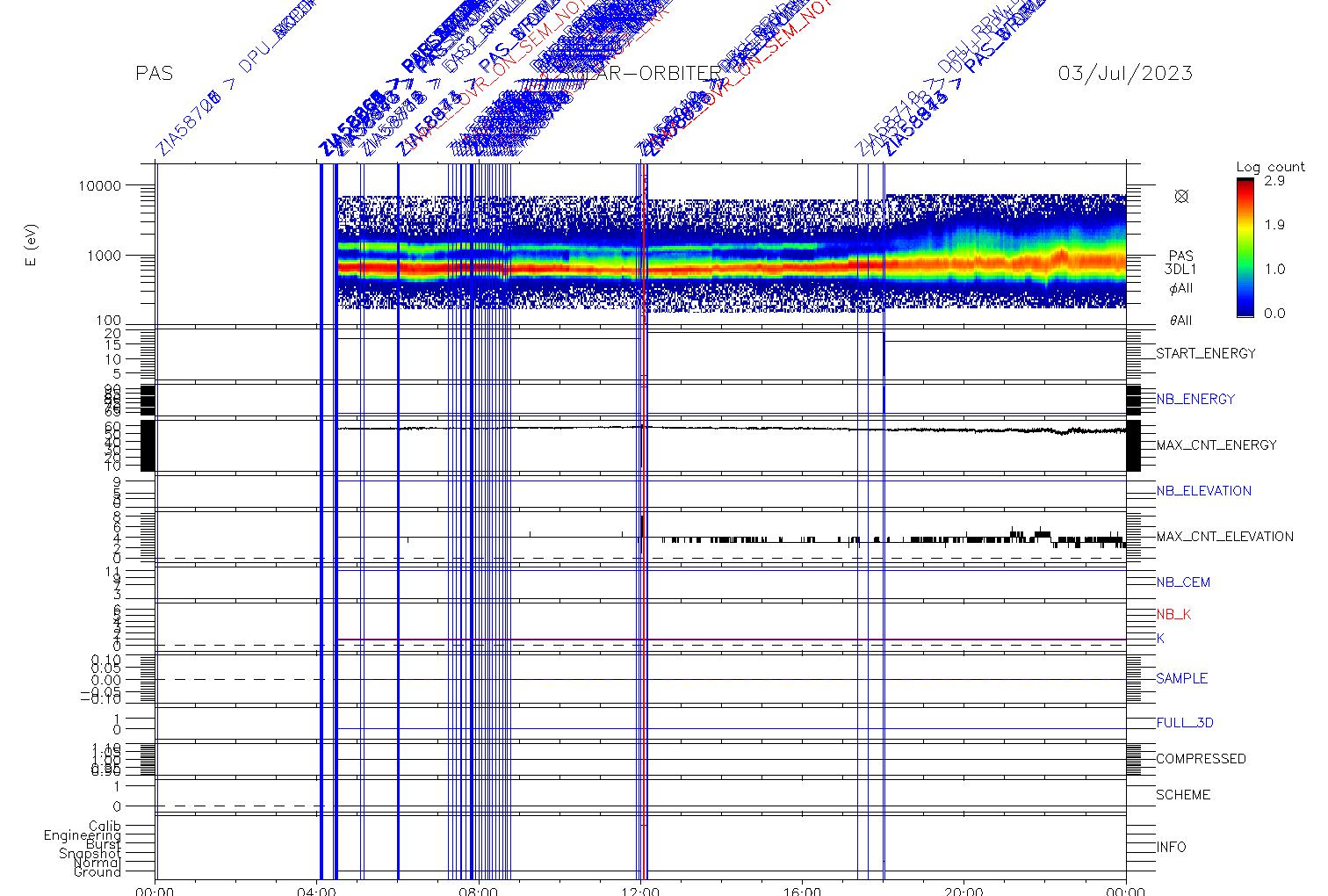Click the PAS instrument title

[x=154, y=74]
